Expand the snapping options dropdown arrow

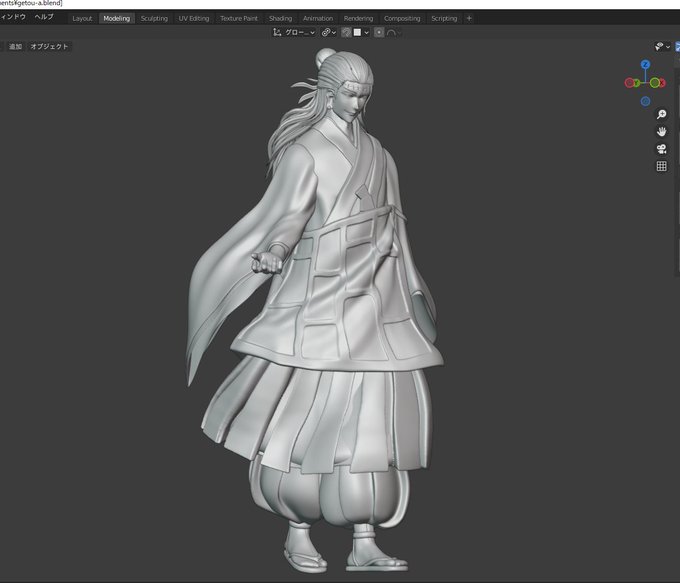[366, 33]
